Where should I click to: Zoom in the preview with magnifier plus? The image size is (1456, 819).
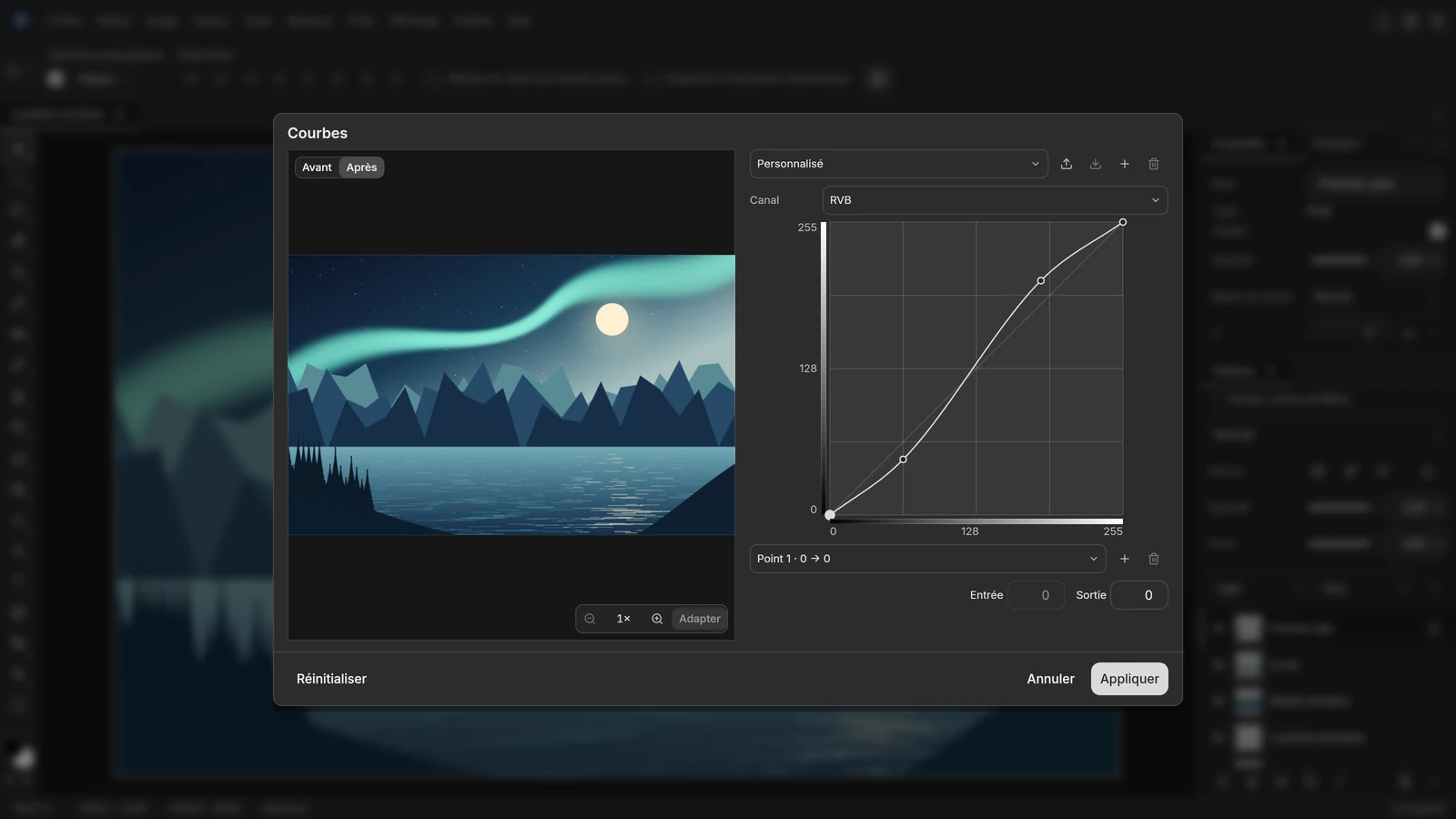click(657, 619)
